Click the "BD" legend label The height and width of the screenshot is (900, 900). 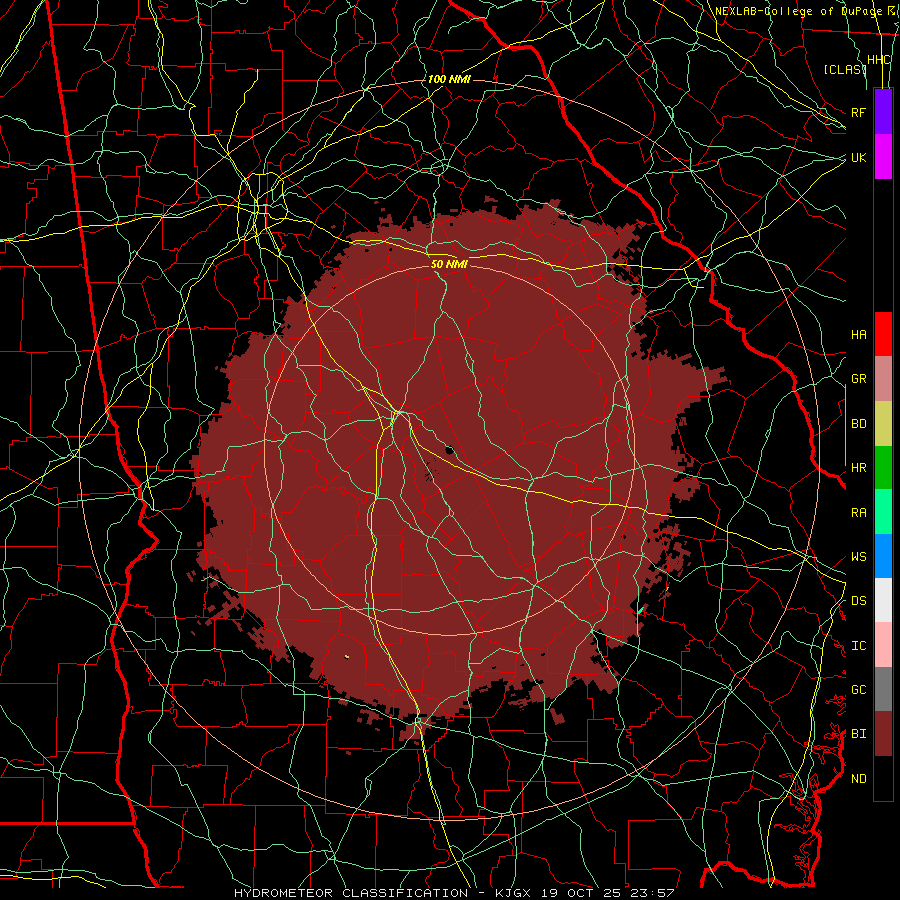(858, 423)
